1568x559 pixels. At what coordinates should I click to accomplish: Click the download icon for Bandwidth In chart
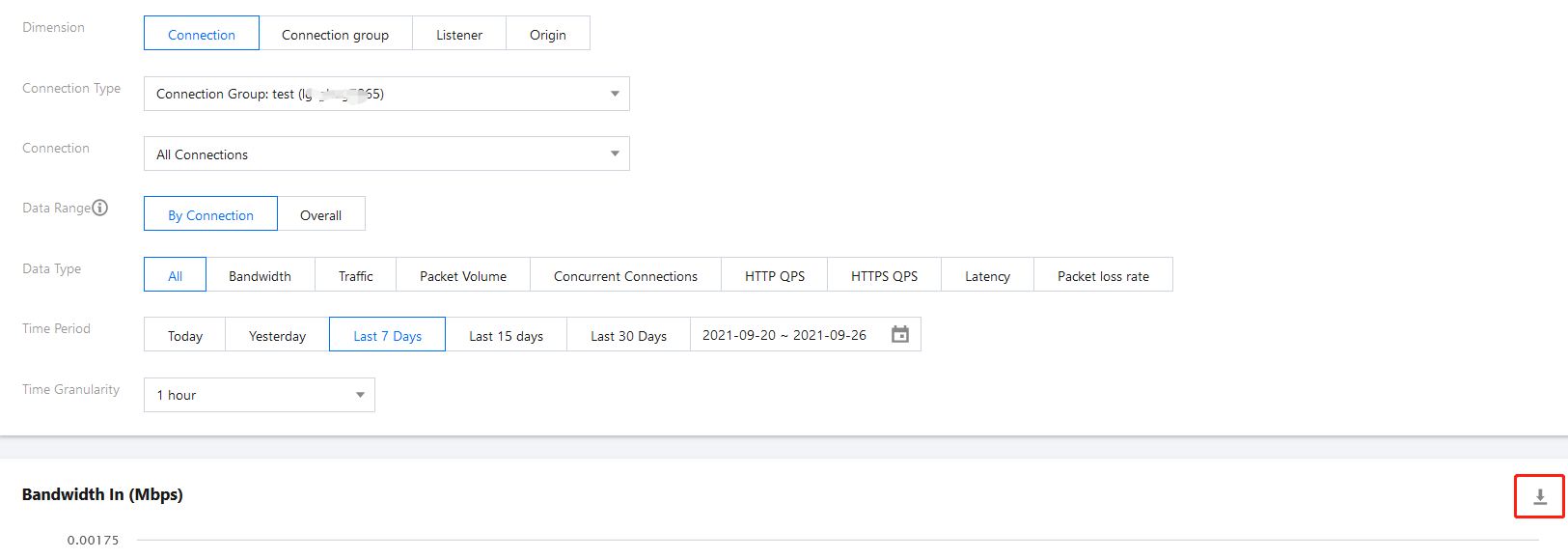[1540, 496]
